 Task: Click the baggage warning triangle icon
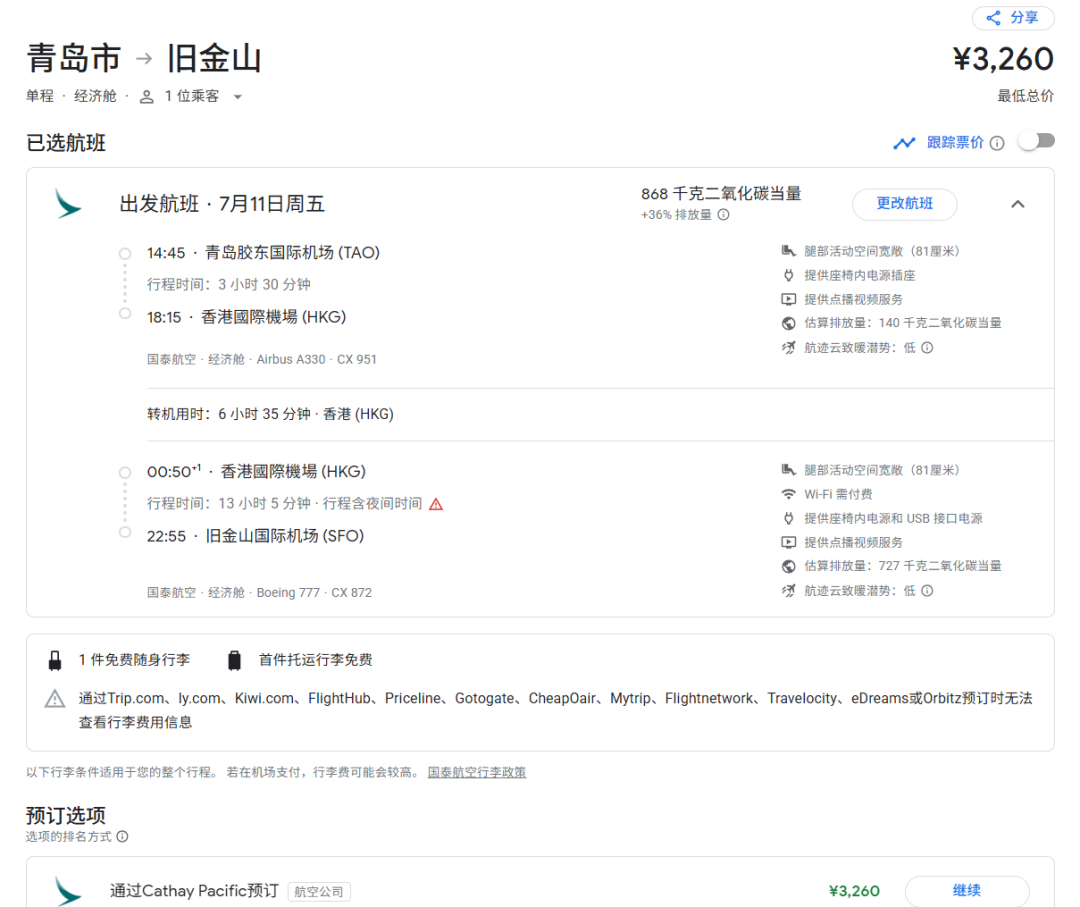pos(55,699)
